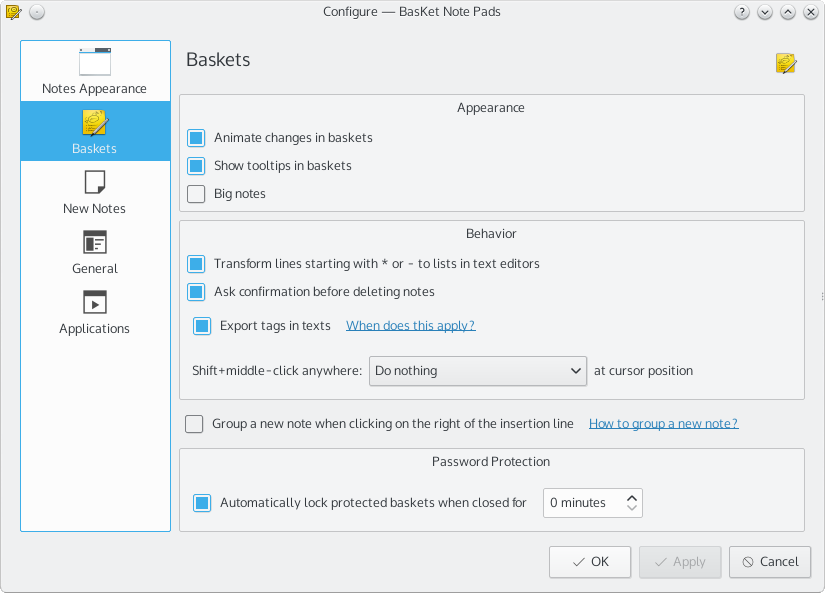Maximize the Configure window

pyautogui.click(x=788, y=12)
